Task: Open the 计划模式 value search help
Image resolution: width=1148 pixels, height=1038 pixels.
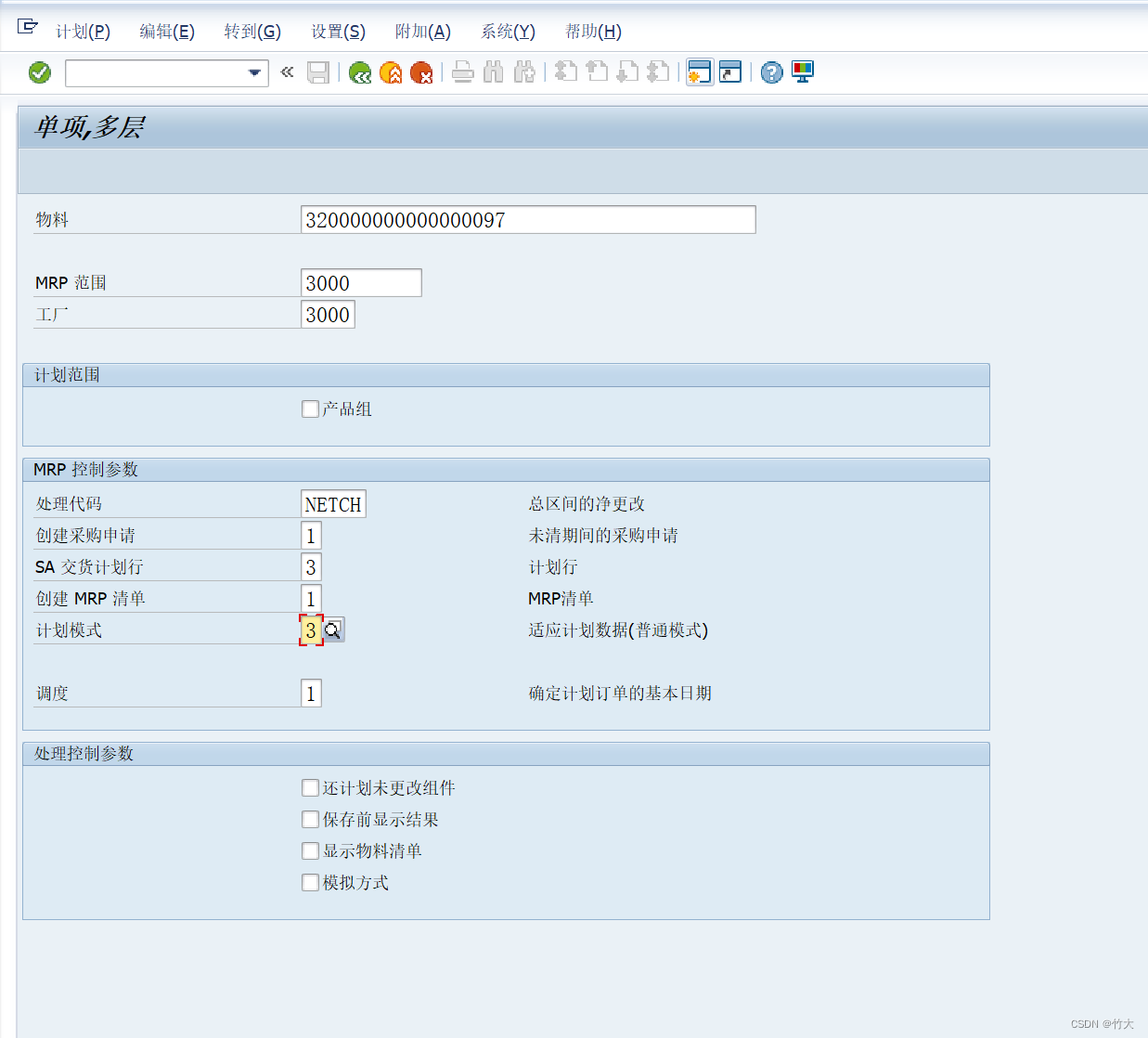Action: click(333, 629)
